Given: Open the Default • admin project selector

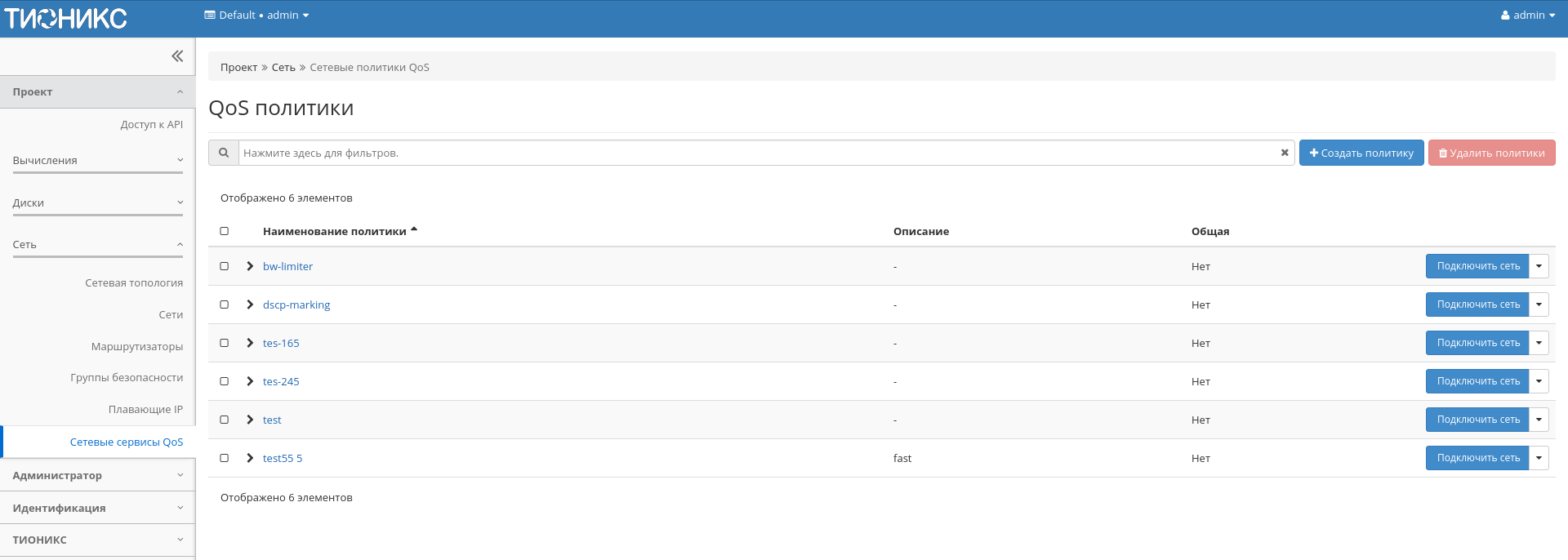Looking at the screenshot, I should tap(256, 16).
